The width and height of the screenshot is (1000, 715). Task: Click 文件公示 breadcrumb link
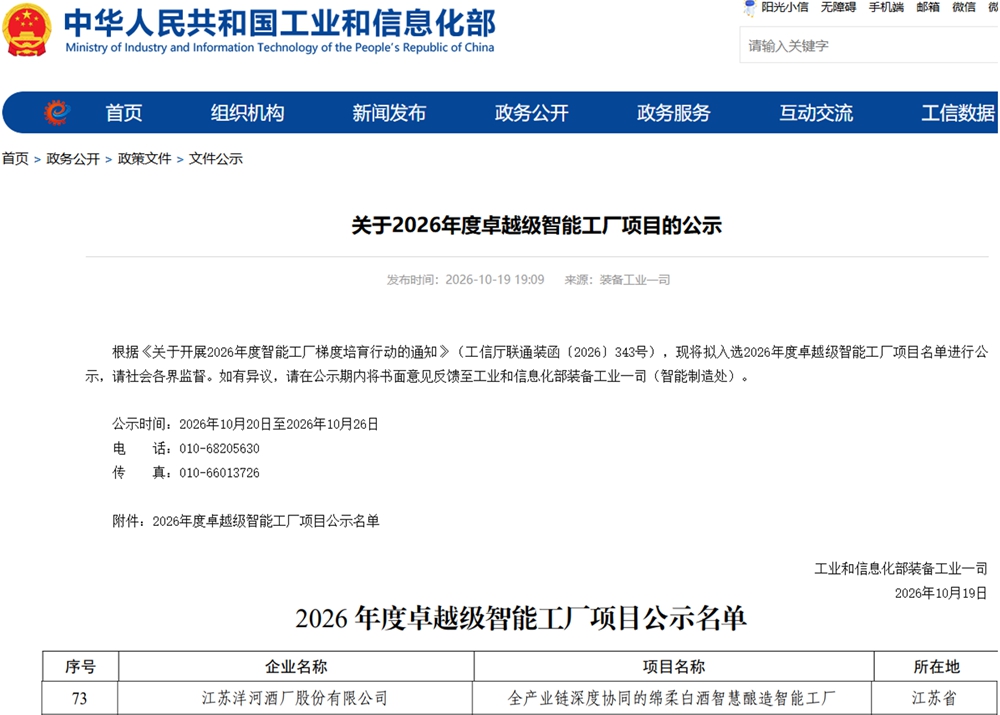click(x=216, y=158)
